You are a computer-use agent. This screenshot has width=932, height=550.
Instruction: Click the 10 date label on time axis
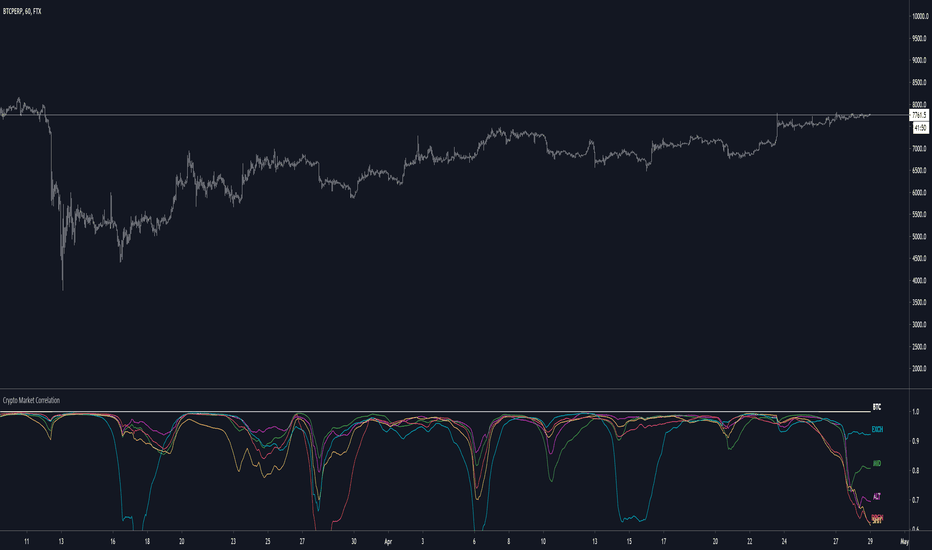click(x=543, y=542)
